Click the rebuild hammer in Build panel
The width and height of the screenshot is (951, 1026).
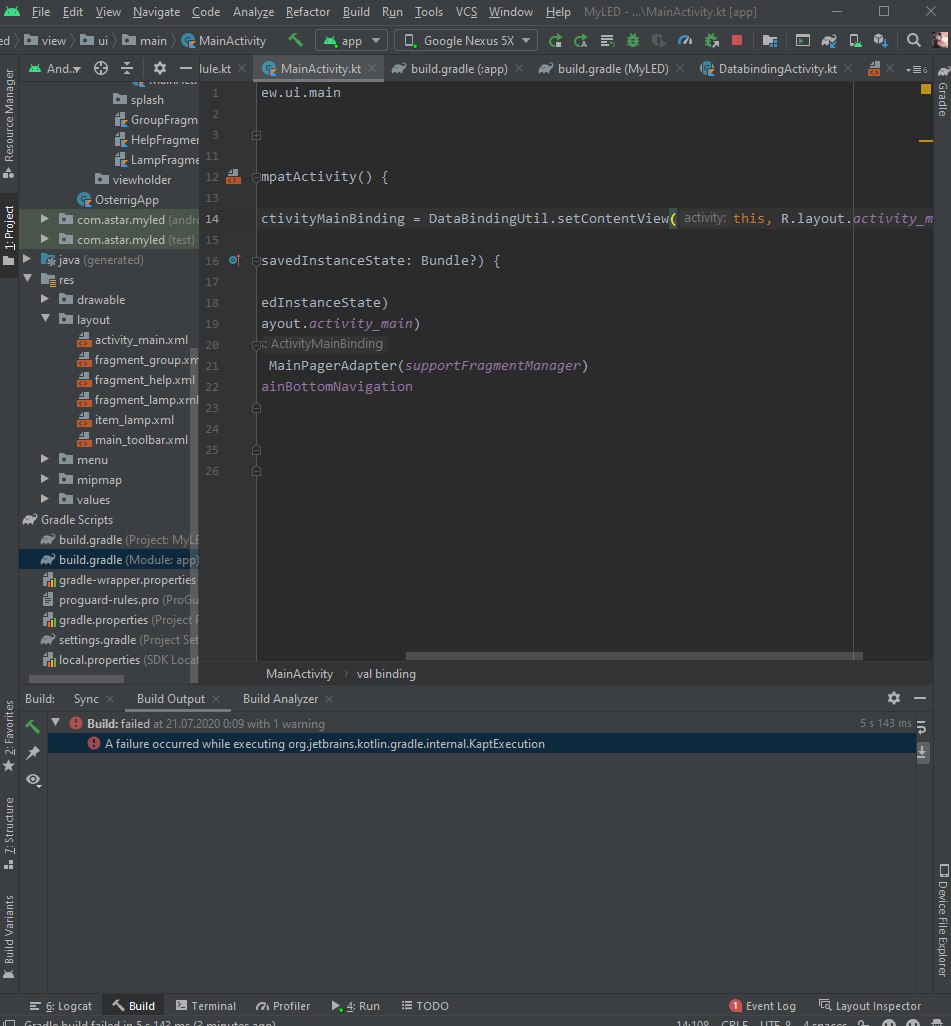tap(33, 726)
